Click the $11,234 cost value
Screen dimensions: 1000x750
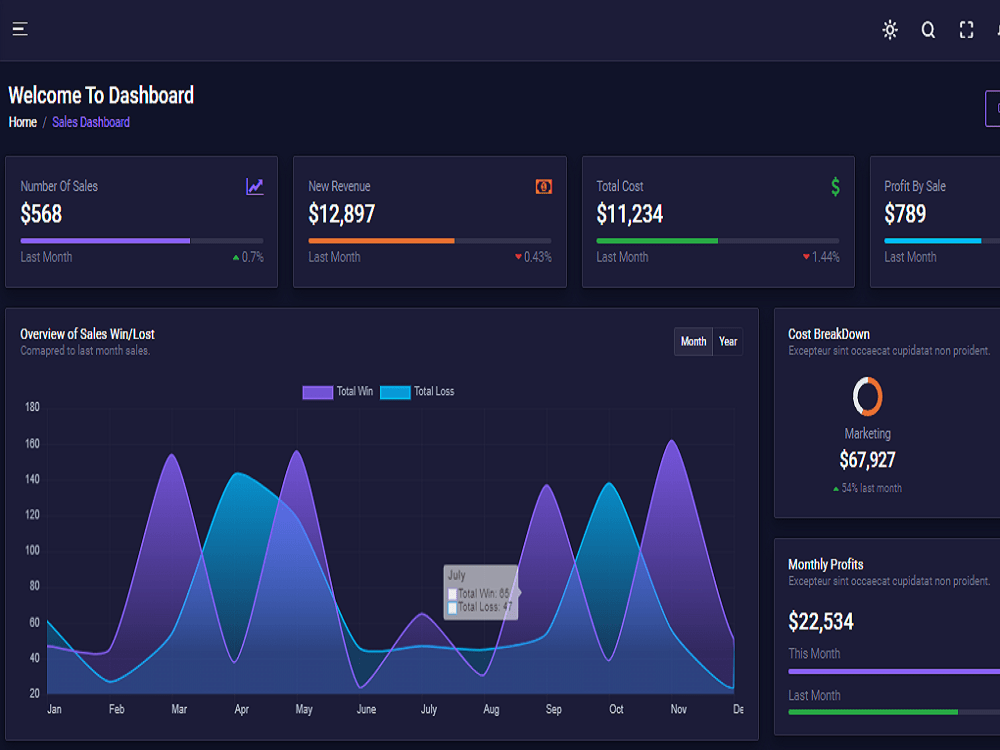(x=629, y=214)
